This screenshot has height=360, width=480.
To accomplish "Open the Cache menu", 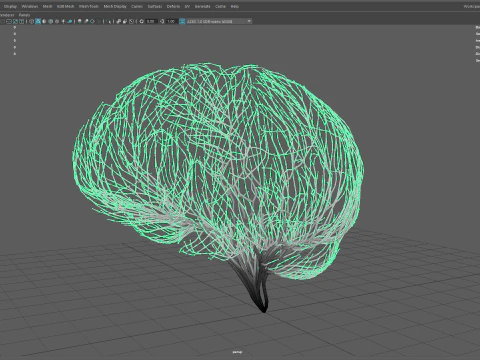I will [220, 6].
